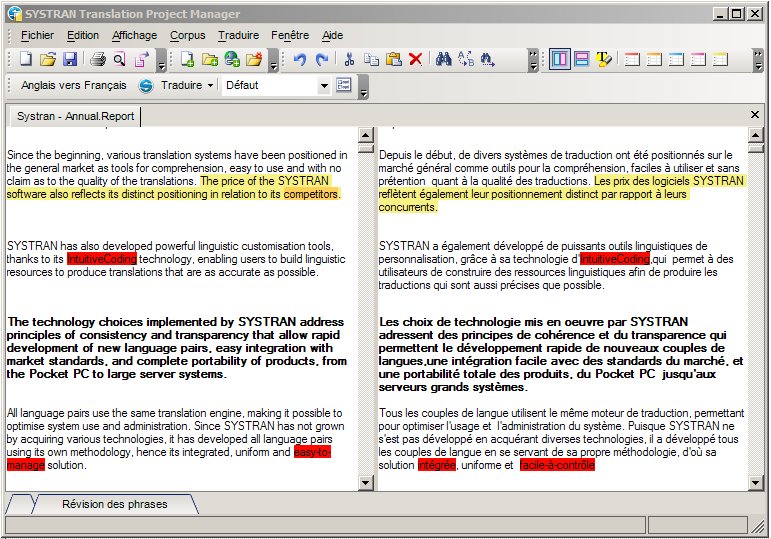This screenshot has height=539, width=771.
Task: Add a new file to project icon
Action: [187, 60]
